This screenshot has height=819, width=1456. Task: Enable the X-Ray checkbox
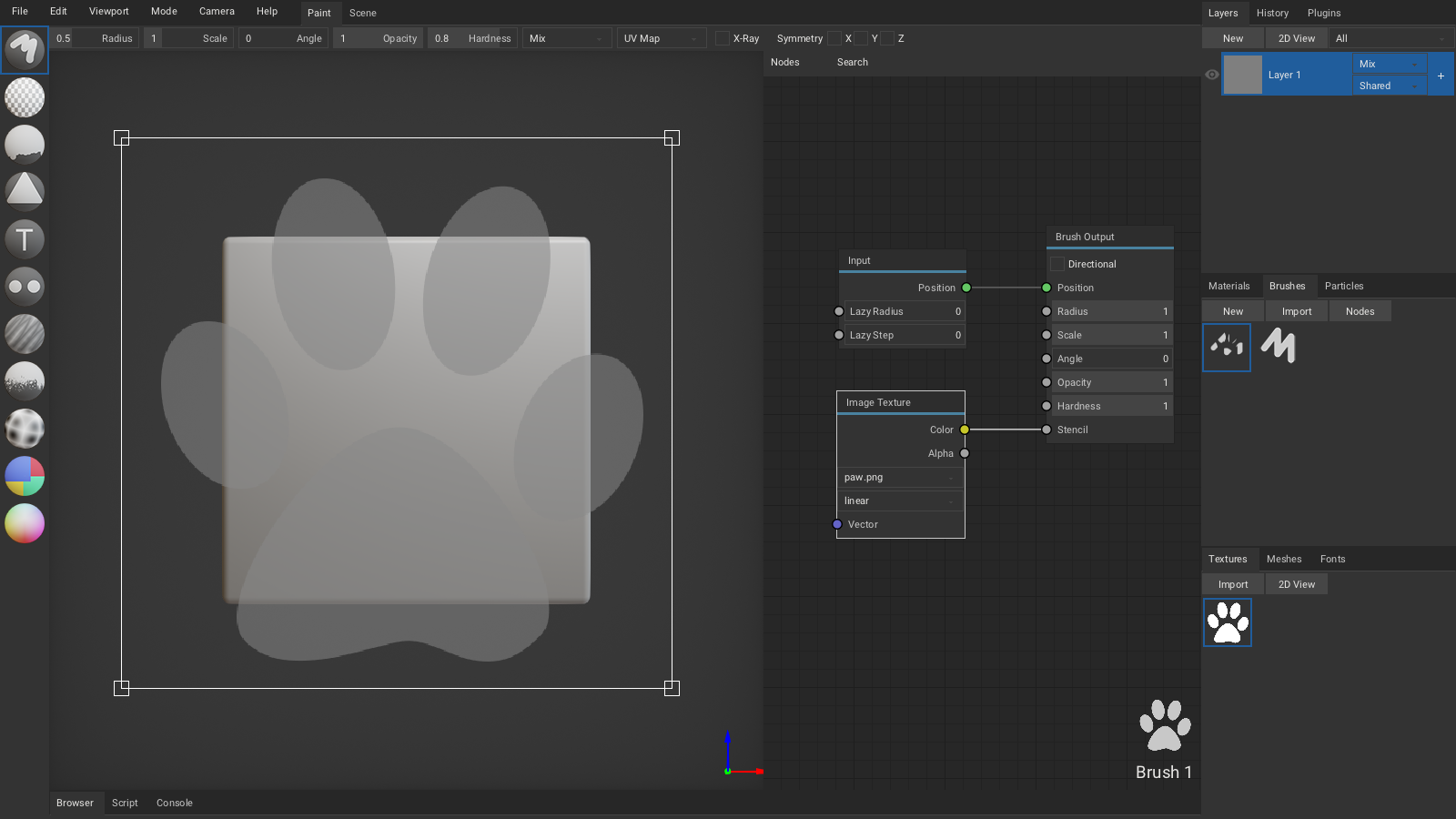coord(723,38)
